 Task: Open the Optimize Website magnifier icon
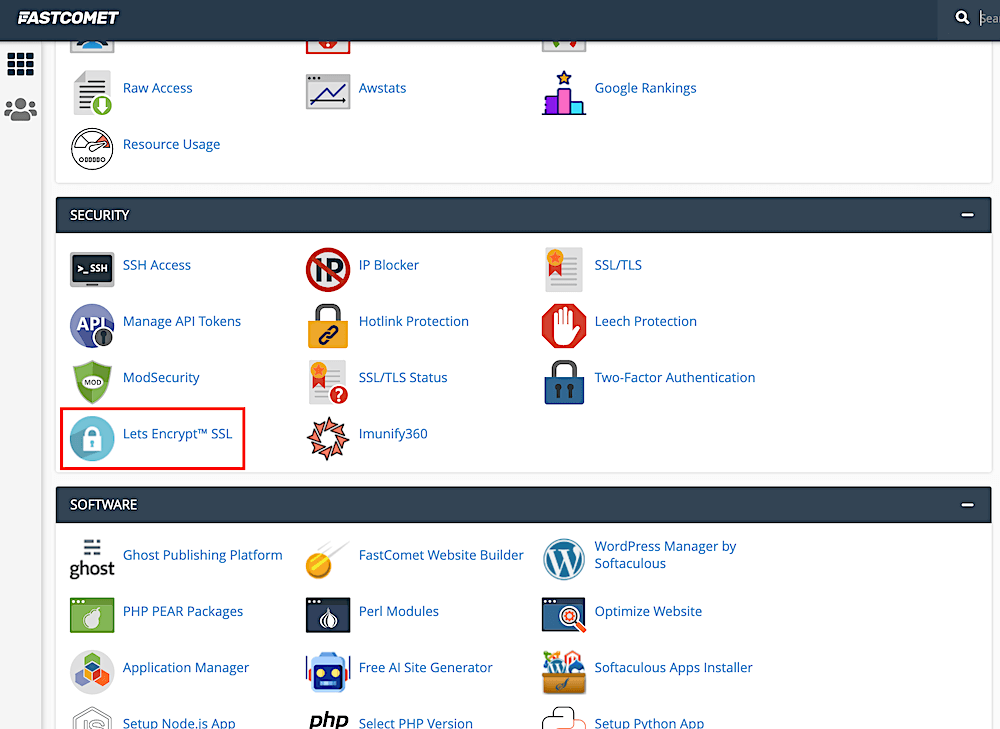point(564,615)
